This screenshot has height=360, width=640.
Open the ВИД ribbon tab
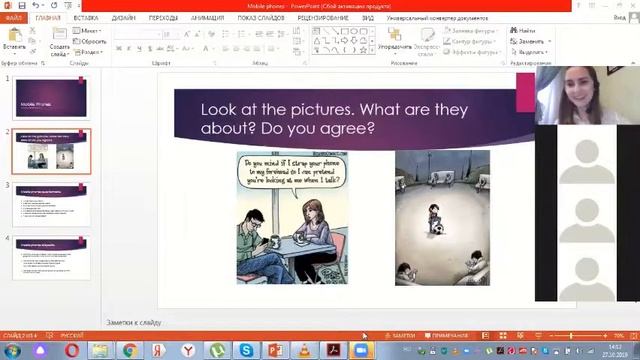point(368,18)
